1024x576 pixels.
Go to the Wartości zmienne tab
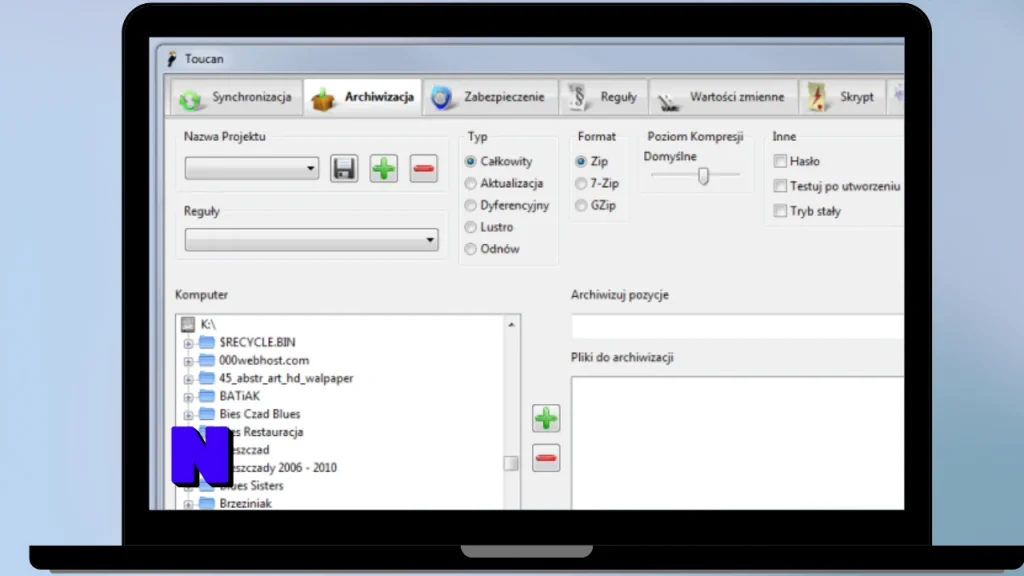tap(723, 97)
